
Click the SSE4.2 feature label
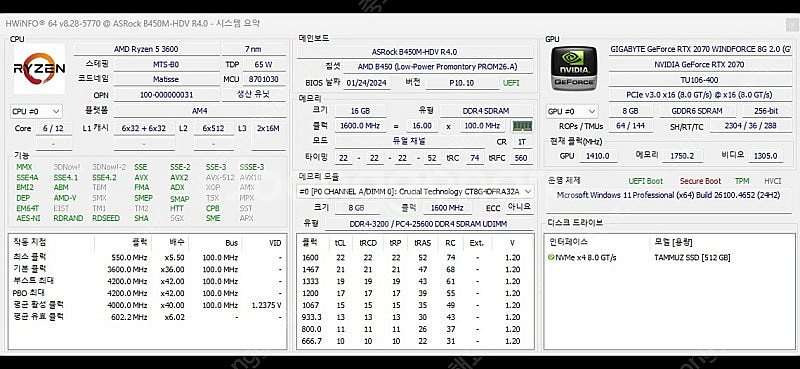(x=104, y=178)
